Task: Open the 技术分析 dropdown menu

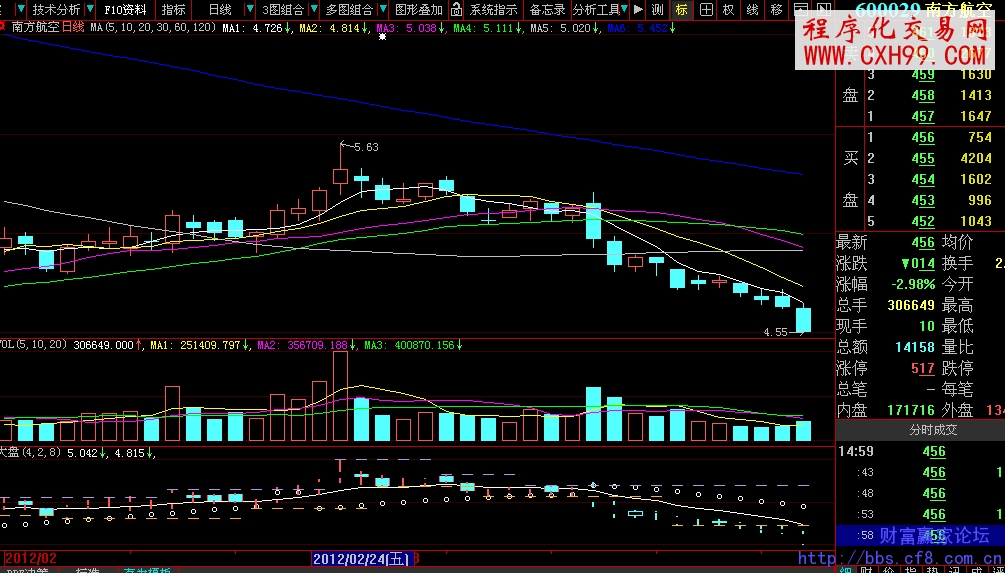Action: pyautogui.click(x=56, y=9)
